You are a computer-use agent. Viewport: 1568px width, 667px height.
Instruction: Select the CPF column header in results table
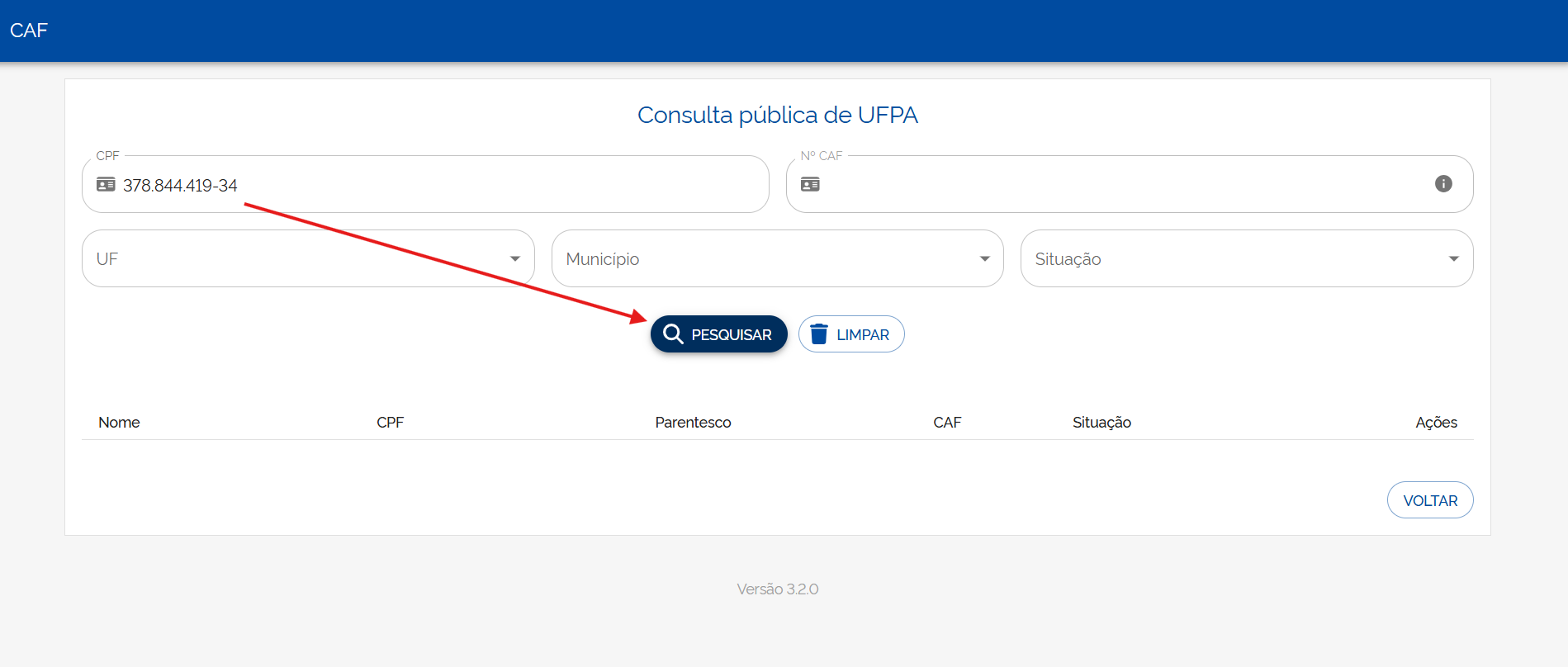coord(390,423)
